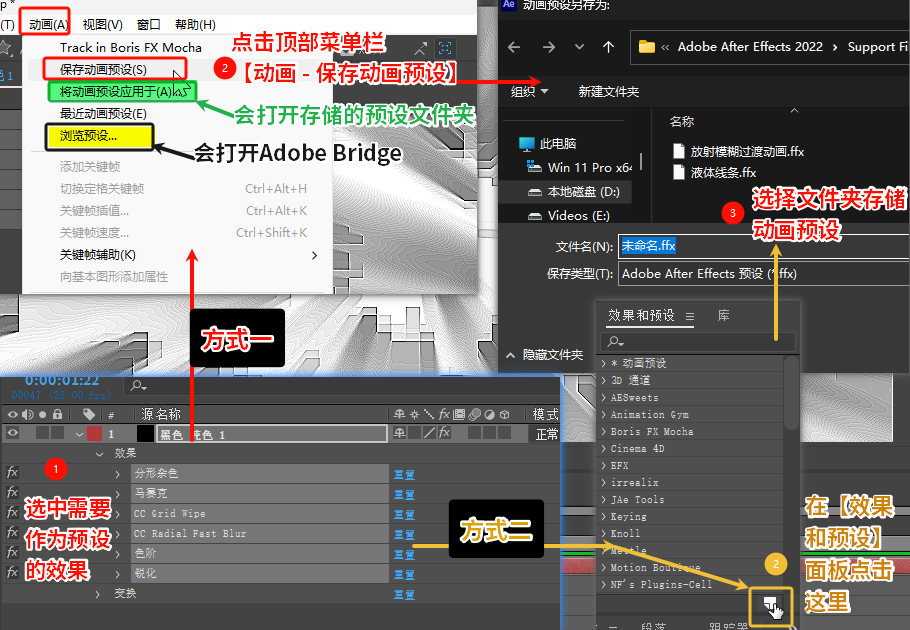Open the 保存类型 file type combo box
The height and width of the screenshot is (630, 910).
tap(764, 274)
